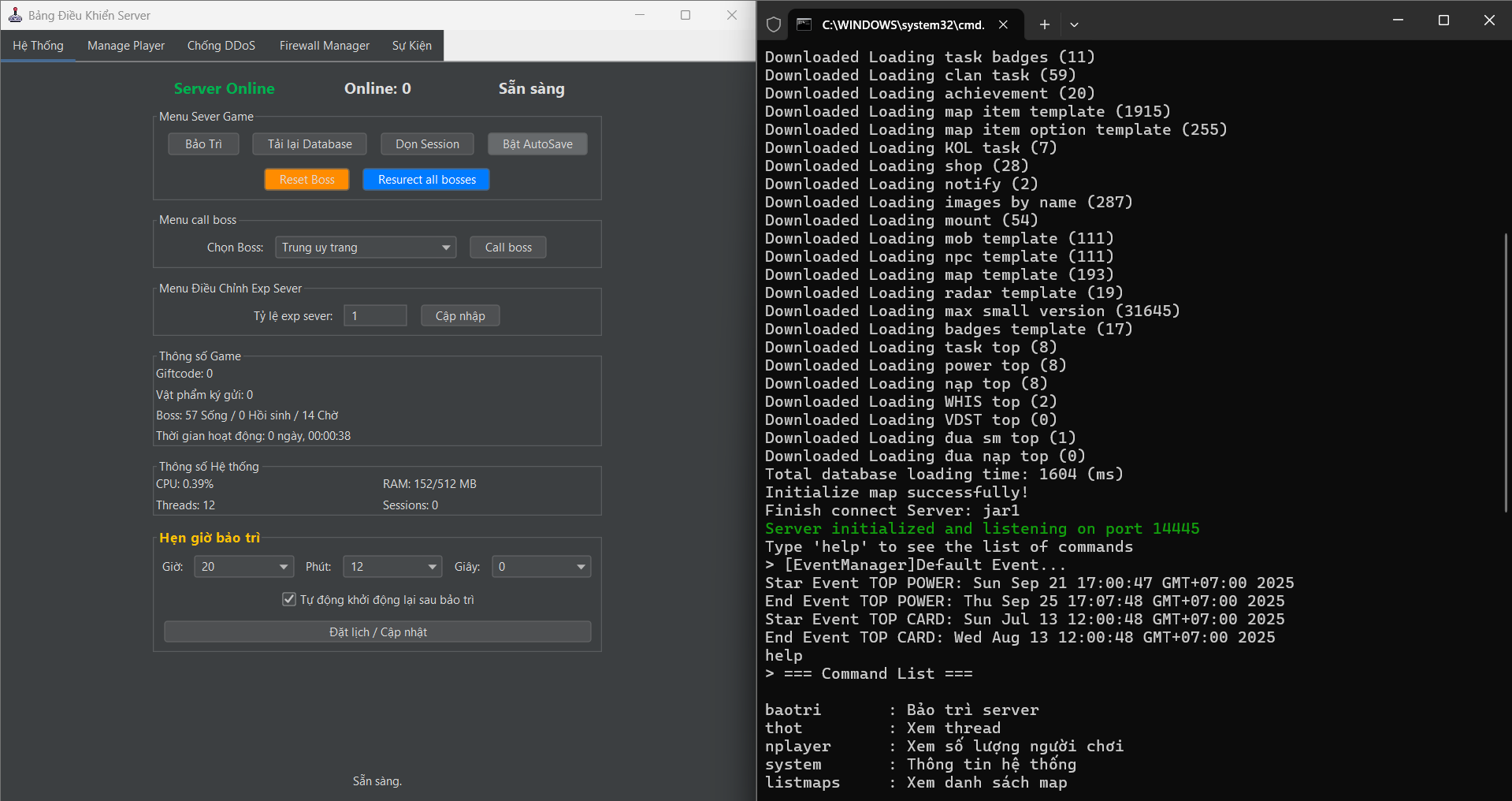Click Total database loading time line in terminal
The image size is (1512, 801).
click(945, 475)
